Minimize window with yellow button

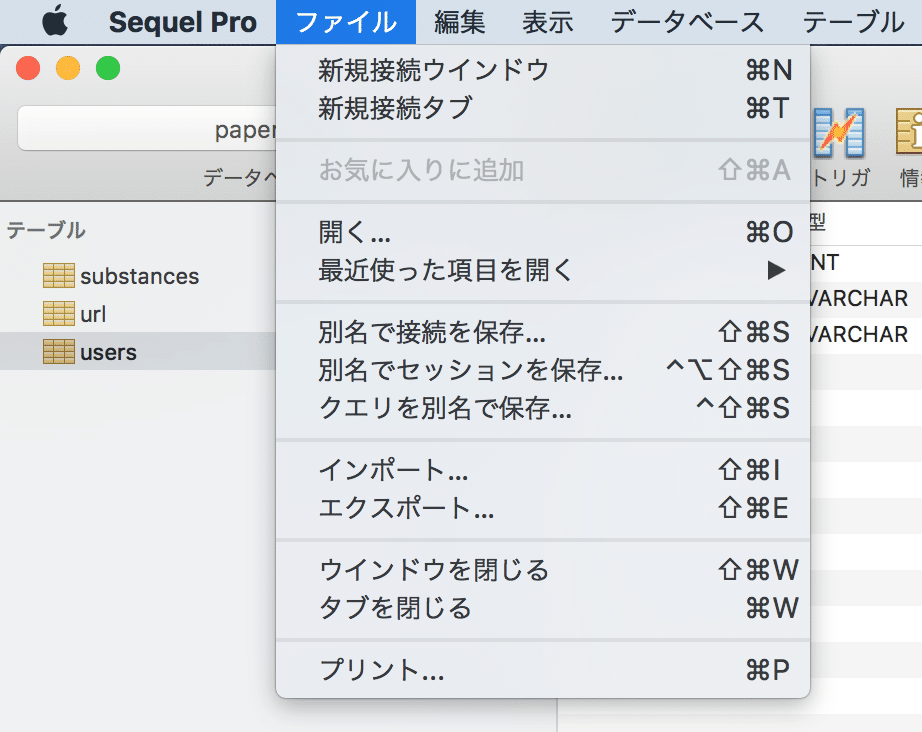(x=68, y=68)
